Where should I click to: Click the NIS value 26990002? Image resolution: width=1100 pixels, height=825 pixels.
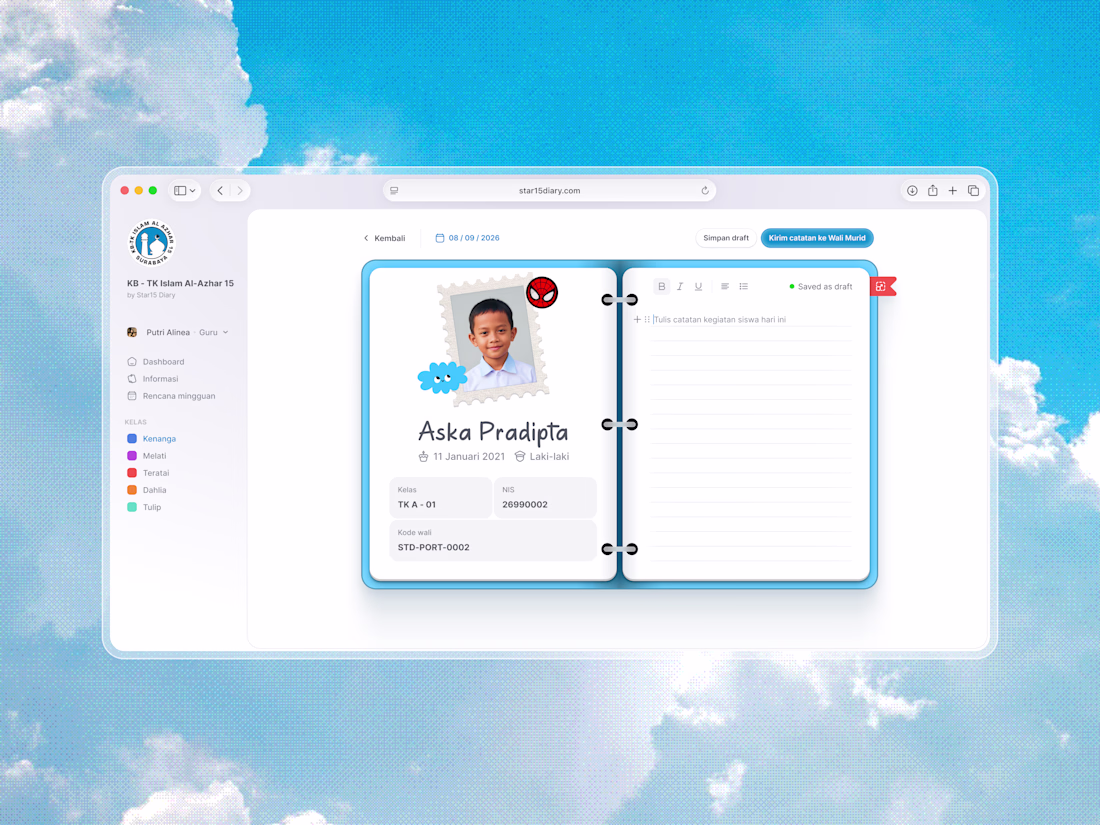525,504
